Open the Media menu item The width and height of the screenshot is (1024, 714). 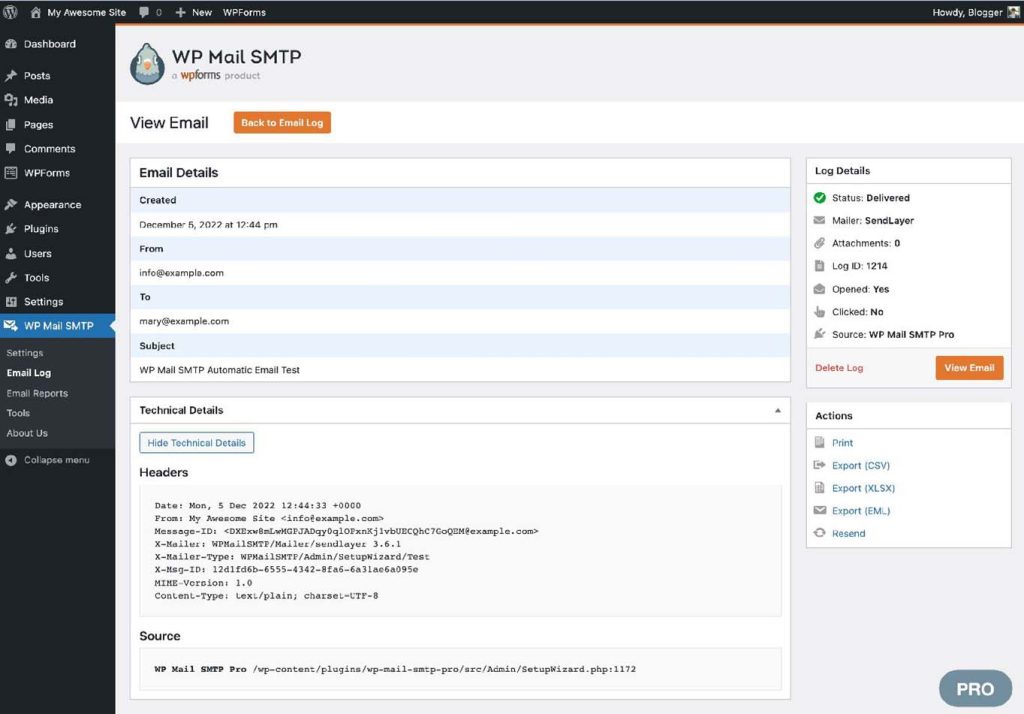57,100
